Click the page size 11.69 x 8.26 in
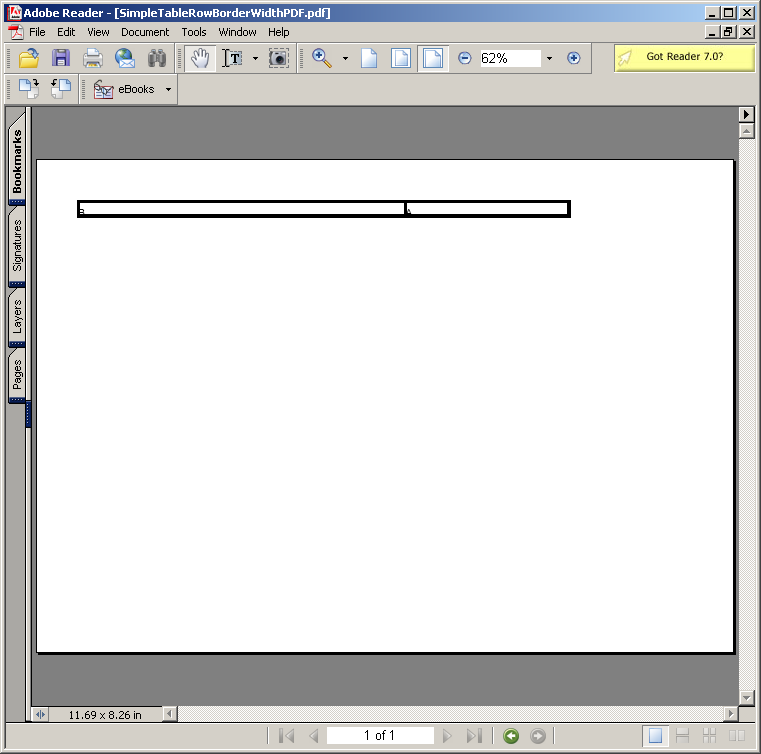Image resolution: width=761 pixels, height=754 pixels. tap(105, 715)
